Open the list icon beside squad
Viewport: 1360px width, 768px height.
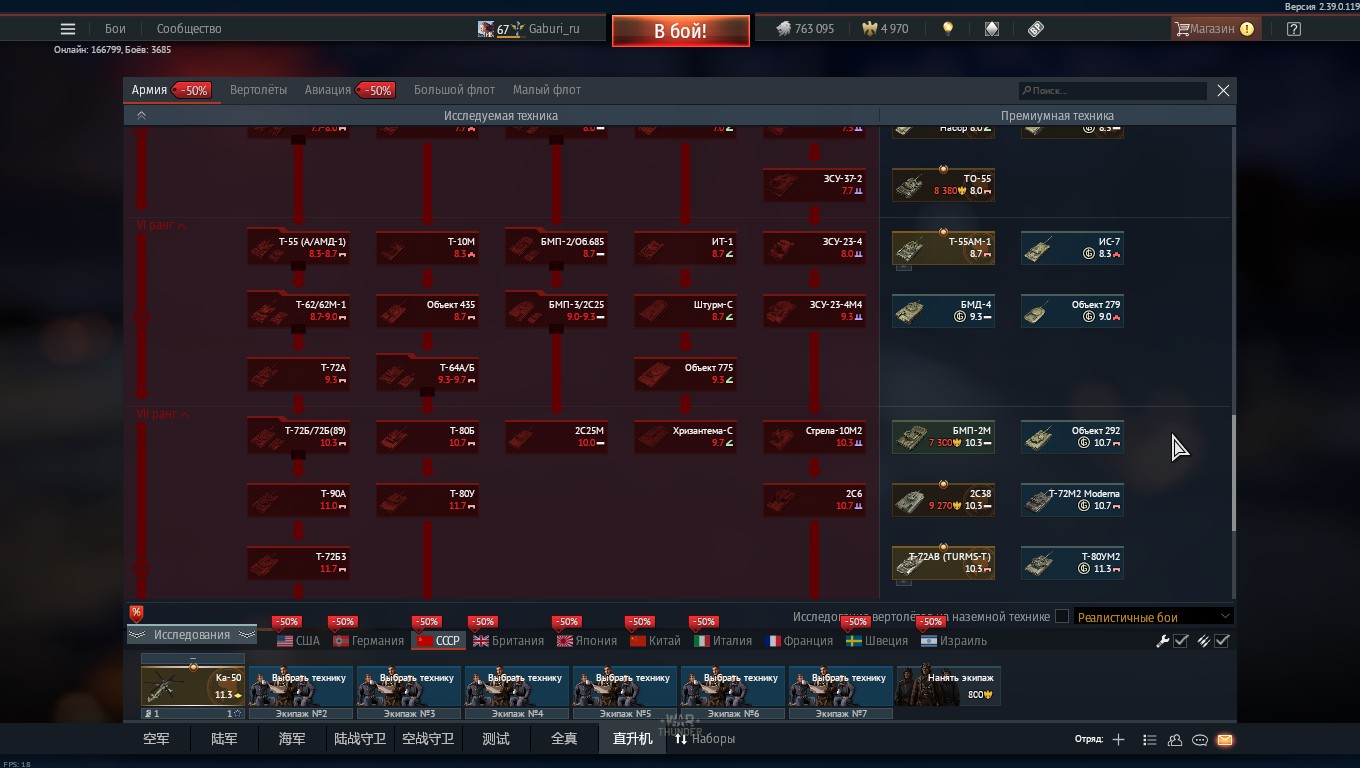pyautogui.click(x=1149, y=740)
